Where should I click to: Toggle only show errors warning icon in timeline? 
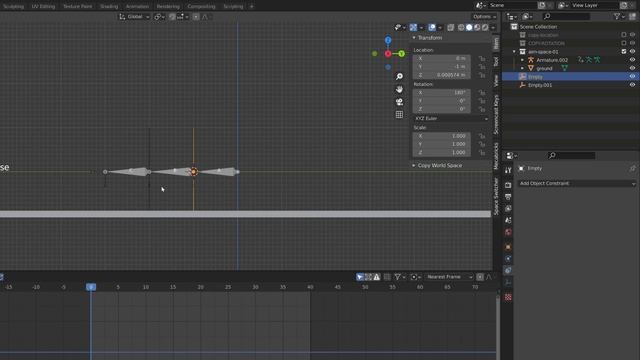[376, 277]
